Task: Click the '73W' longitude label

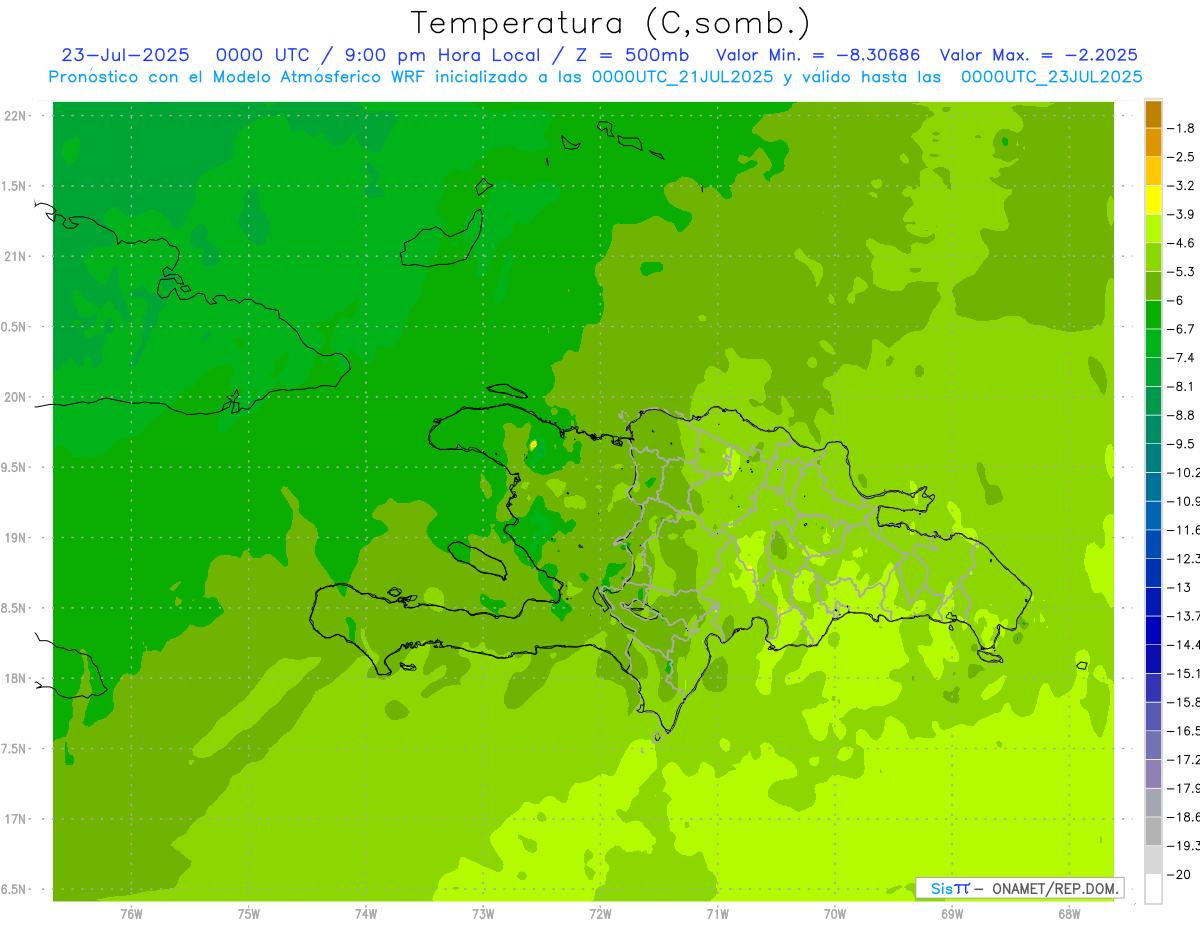Action: 483,914
